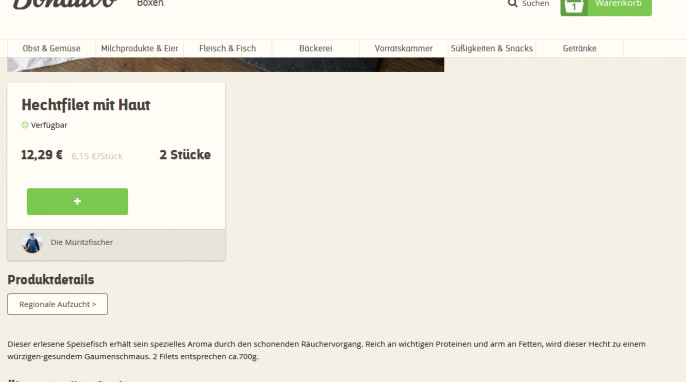This screenshot has width=686, height=382.
Task: Open the Fleisch & Fisch category
Action: tap(228, 48)
